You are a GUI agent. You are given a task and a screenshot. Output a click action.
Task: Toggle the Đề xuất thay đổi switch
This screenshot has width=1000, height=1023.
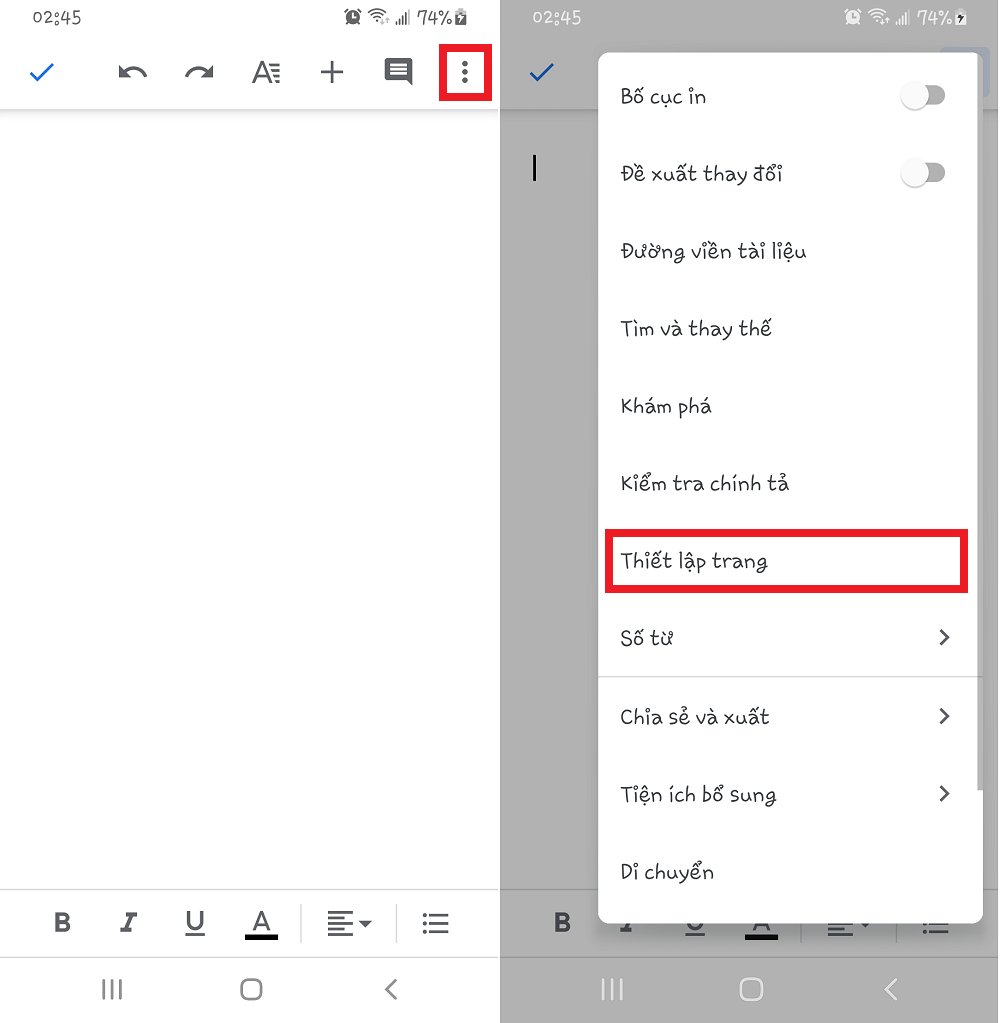click(923, 173)
